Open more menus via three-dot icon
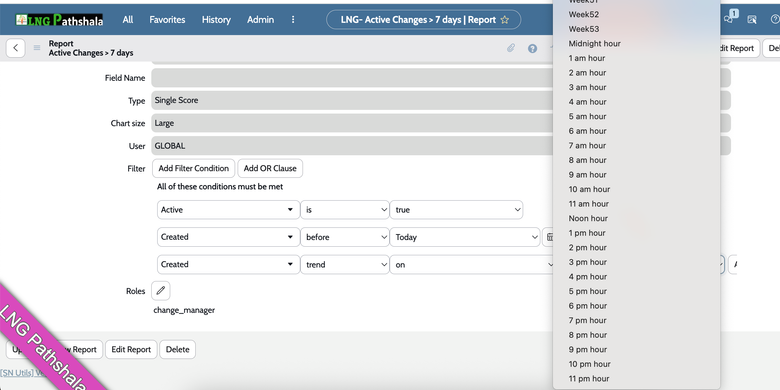 [x=293, y=20]
